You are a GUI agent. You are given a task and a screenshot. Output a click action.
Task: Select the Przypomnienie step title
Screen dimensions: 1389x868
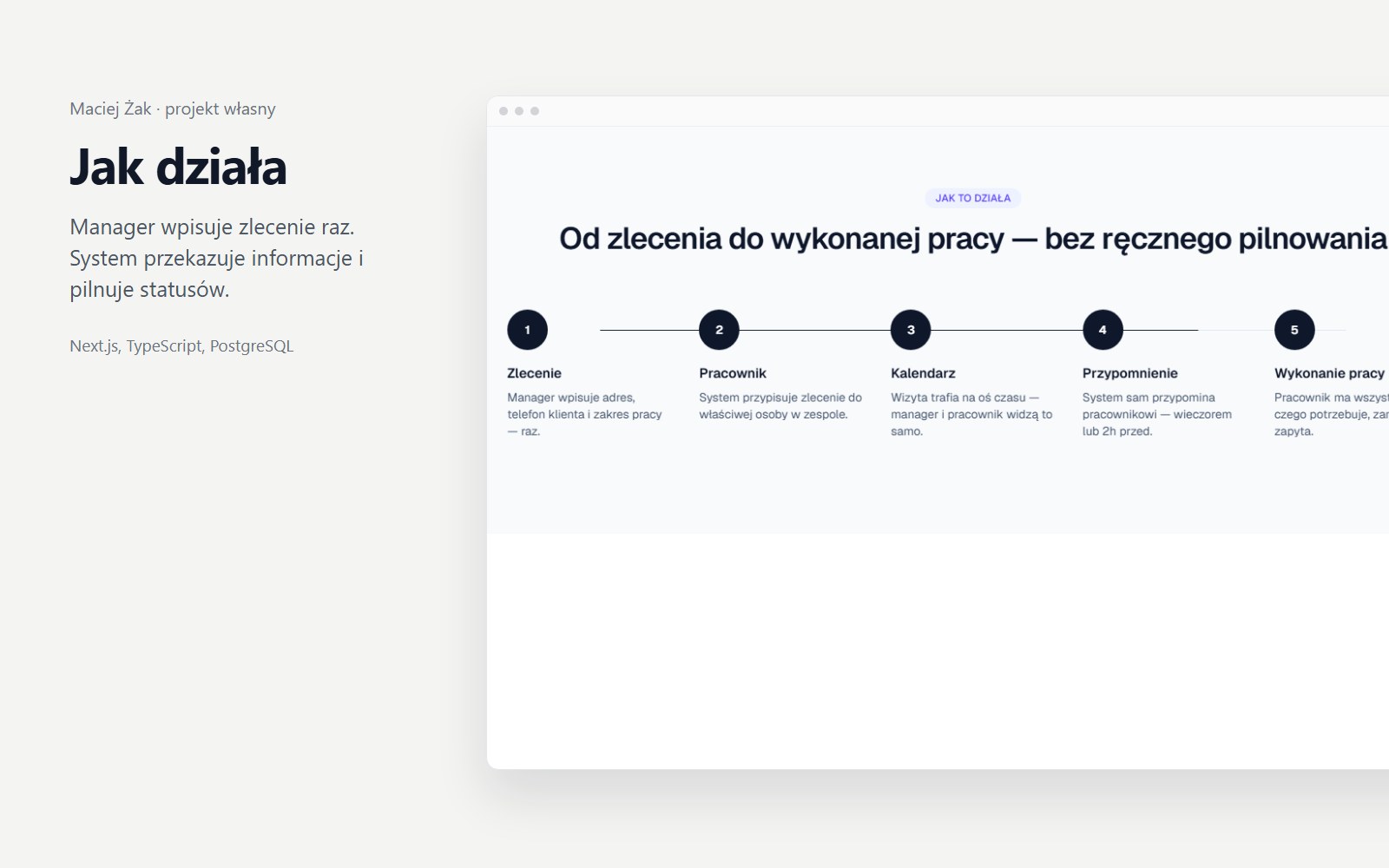[x=1129, y=373]
